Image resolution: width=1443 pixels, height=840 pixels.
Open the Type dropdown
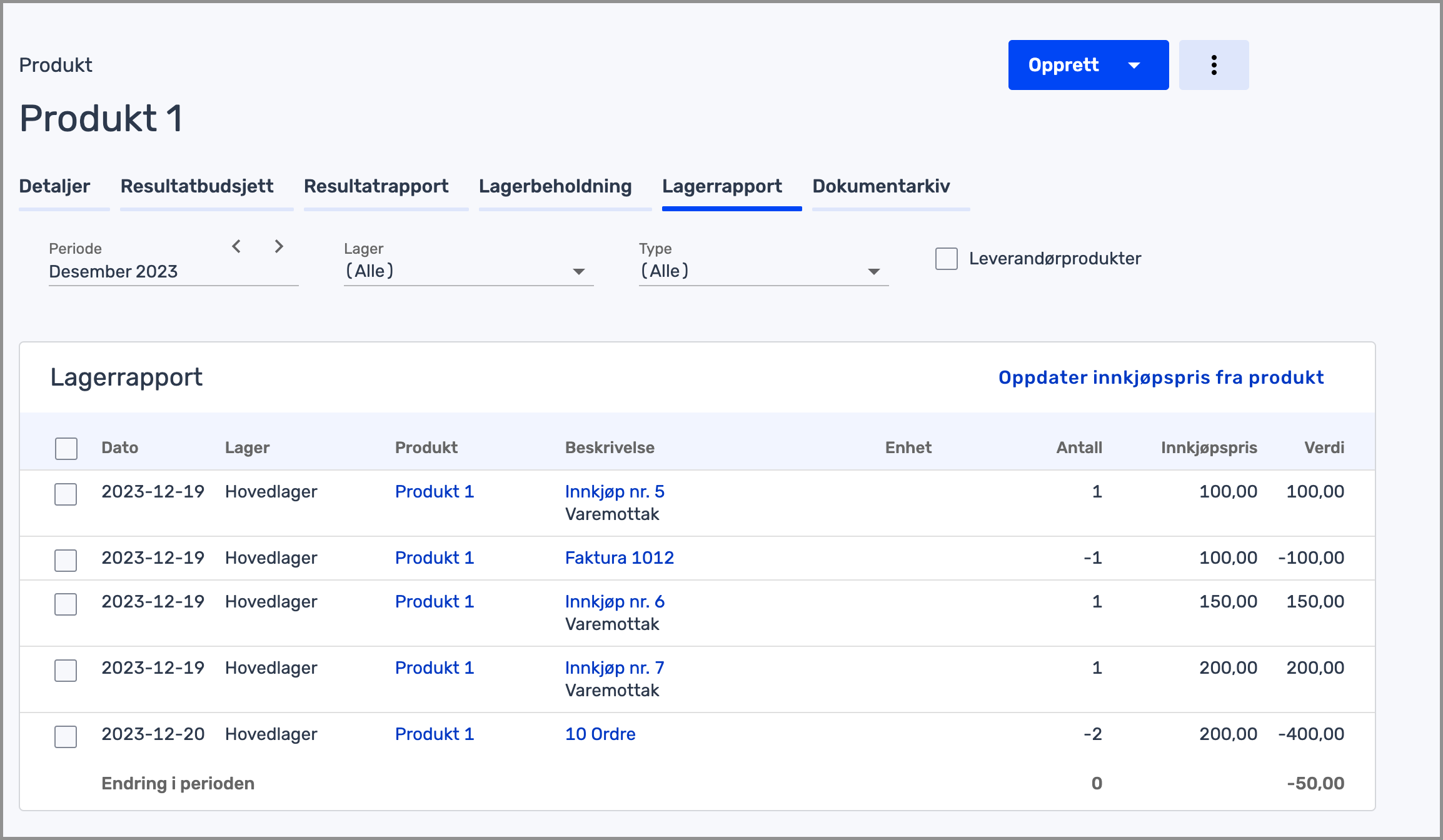point(763,271)
